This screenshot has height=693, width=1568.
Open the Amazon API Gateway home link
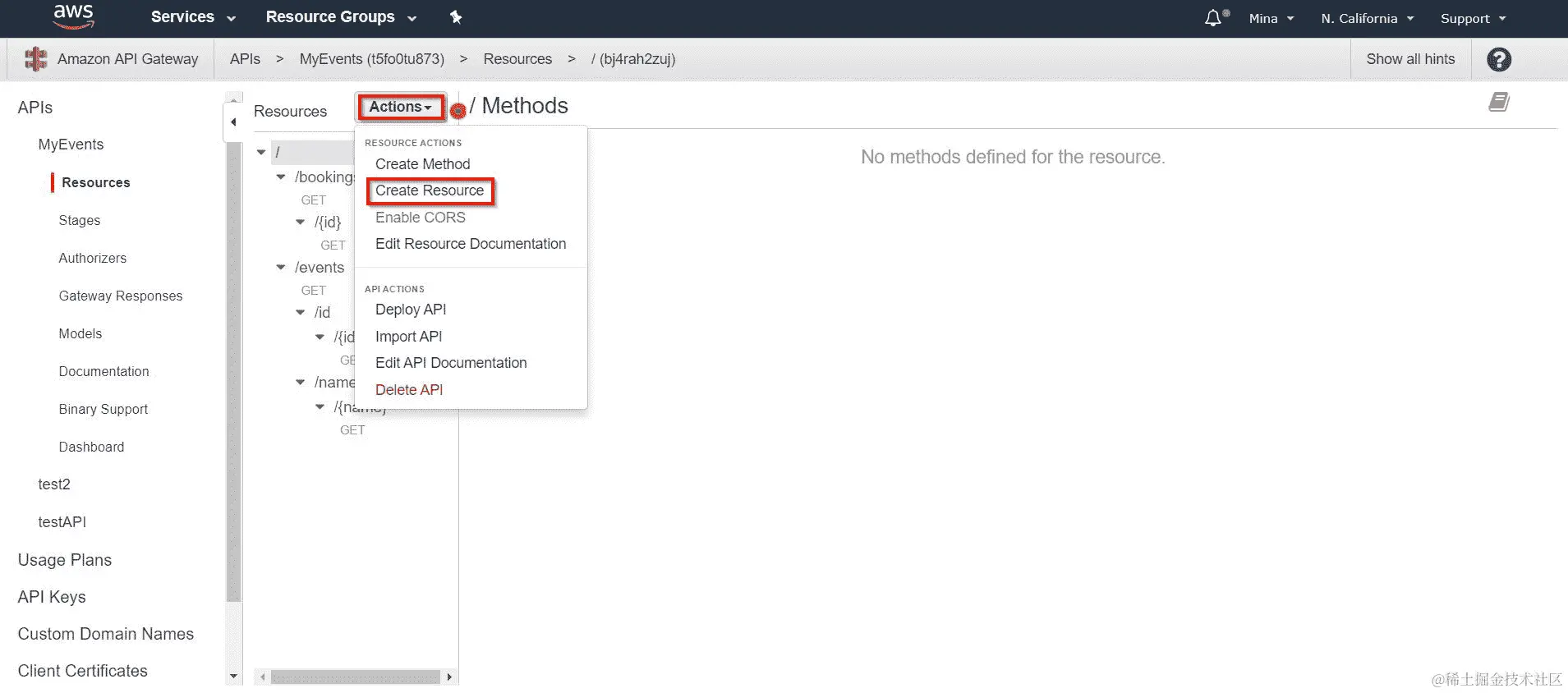[127, 59]
